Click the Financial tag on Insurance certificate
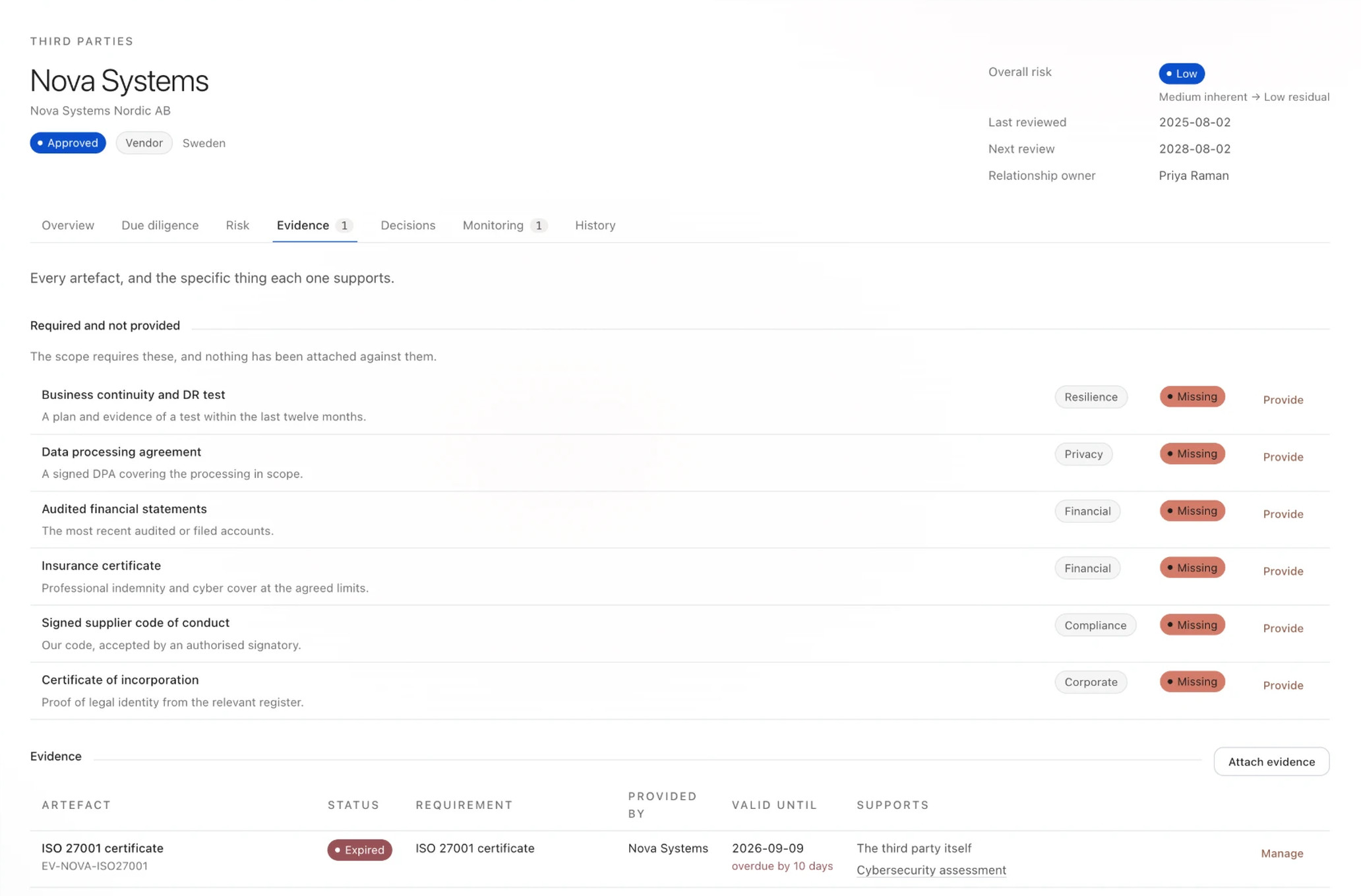The height and width of the screenshot is (896, 1361). coord(1087,568)
